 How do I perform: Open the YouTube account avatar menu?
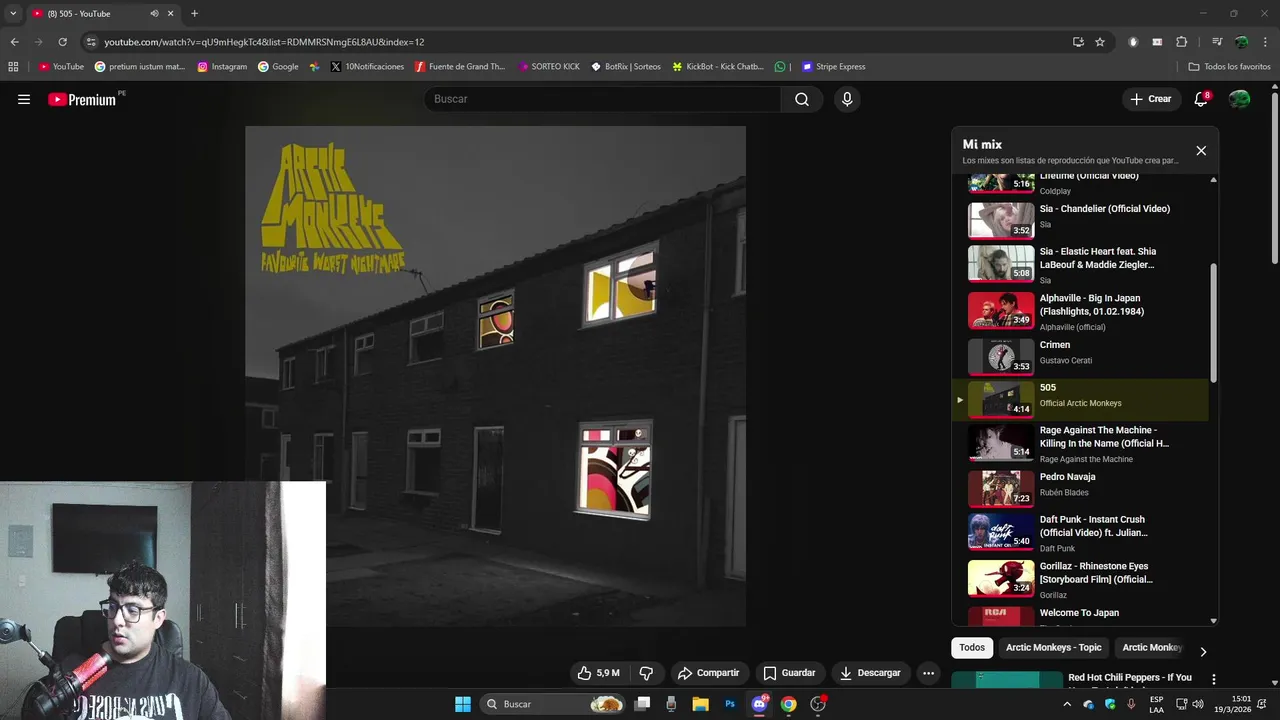[1239, 99]
